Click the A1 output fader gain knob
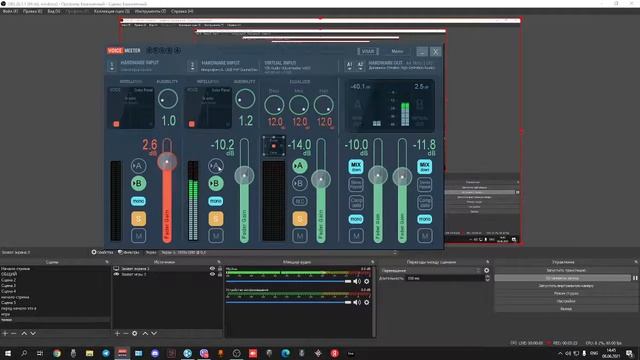The height and width of the screenshot is (360, 640). point(378,176)
